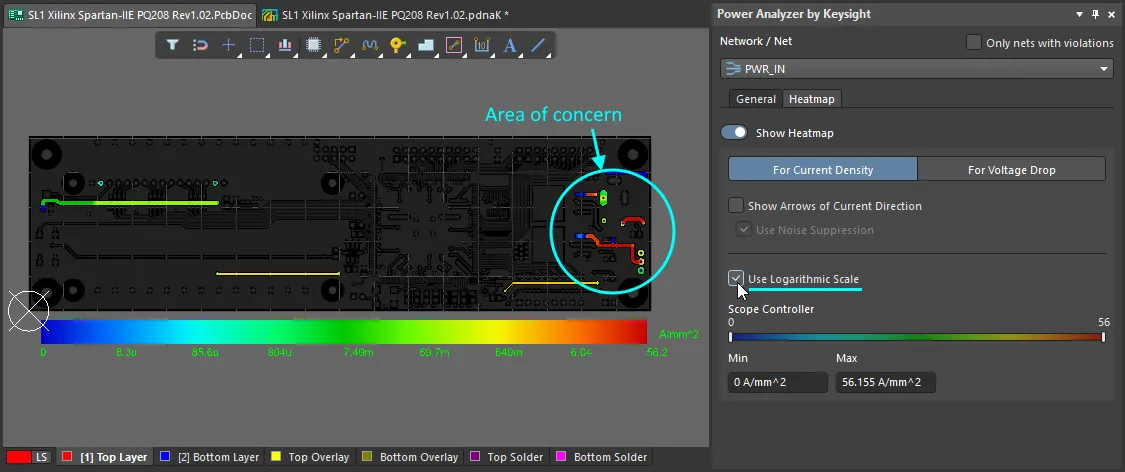Select the Top Overlay layer tab
The height and width of the screenshot is (472, 1125).
click(310, 457)
